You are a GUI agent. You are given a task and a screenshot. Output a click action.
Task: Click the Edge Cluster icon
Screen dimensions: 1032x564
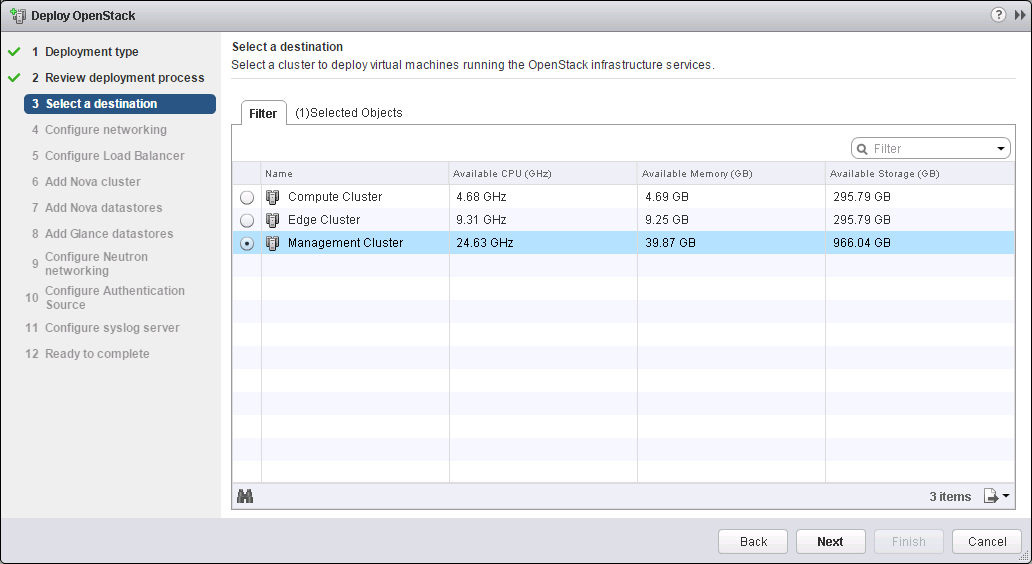click(x=273, y=220)
